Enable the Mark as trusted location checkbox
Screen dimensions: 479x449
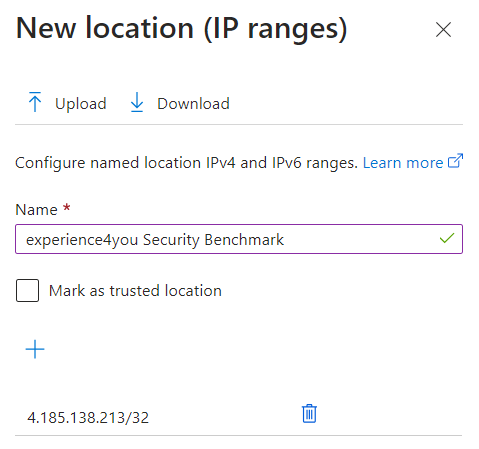(27, 290)
